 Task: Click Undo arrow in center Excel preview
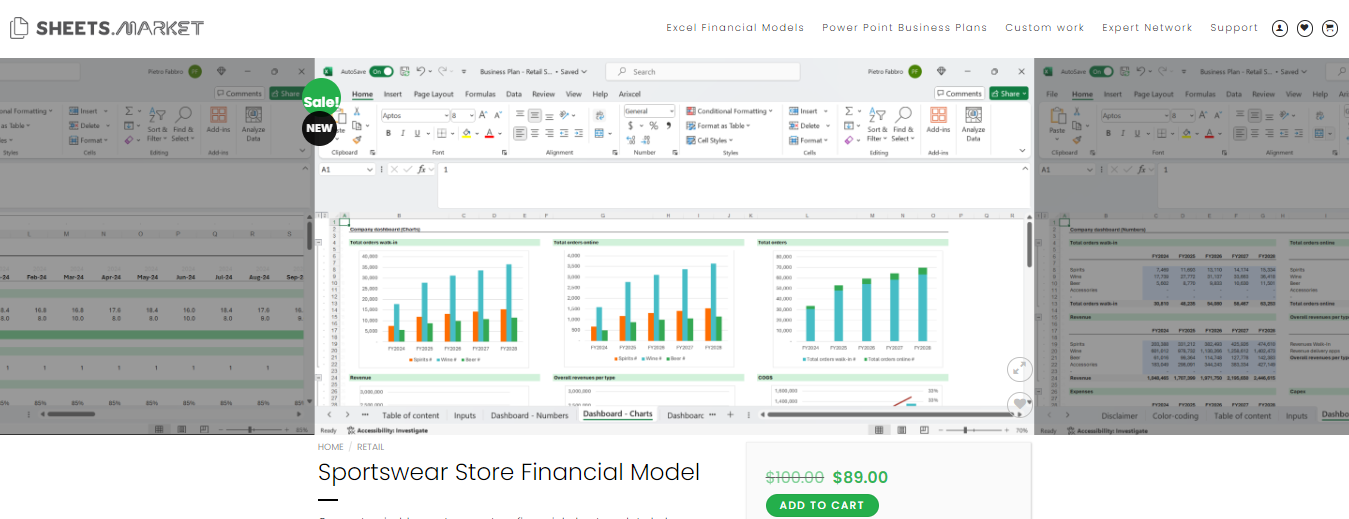[x=421, y=71]
